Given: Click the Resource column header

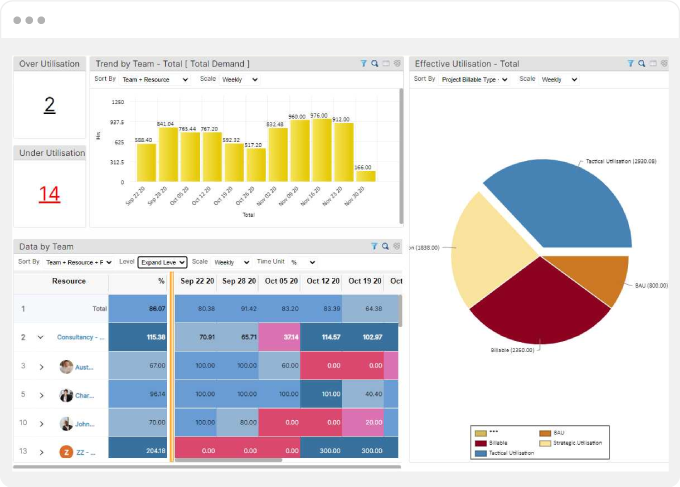Looking at the screenshot, I should 69,281.
